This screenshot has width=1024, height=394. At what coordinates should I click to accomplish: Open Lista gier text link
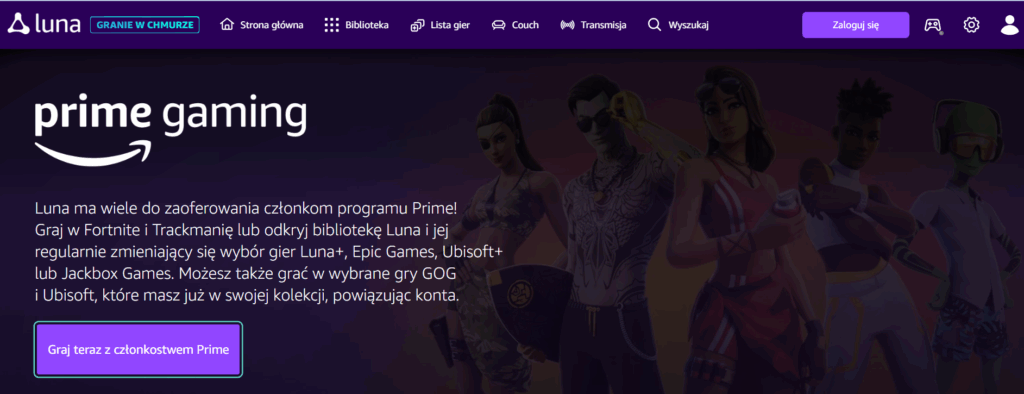pyautogui.click(x=450, y=25)
